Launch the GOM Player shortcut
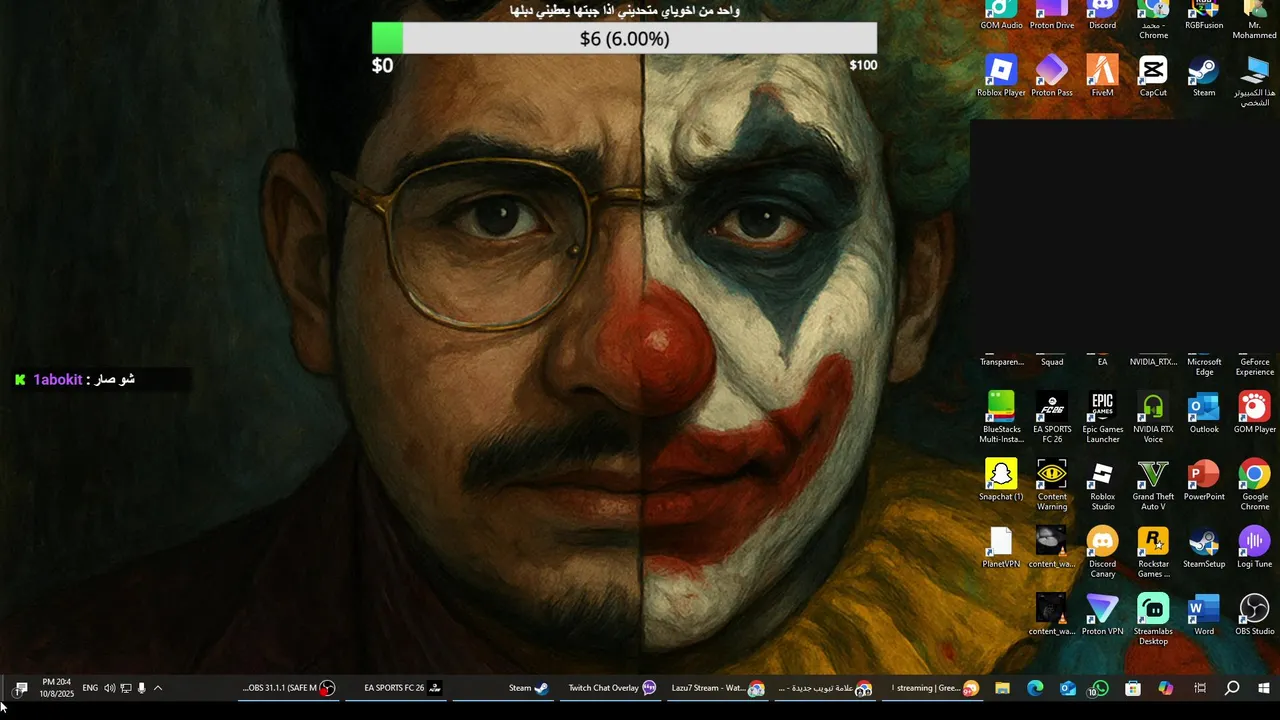 [x=1254, y=412]
